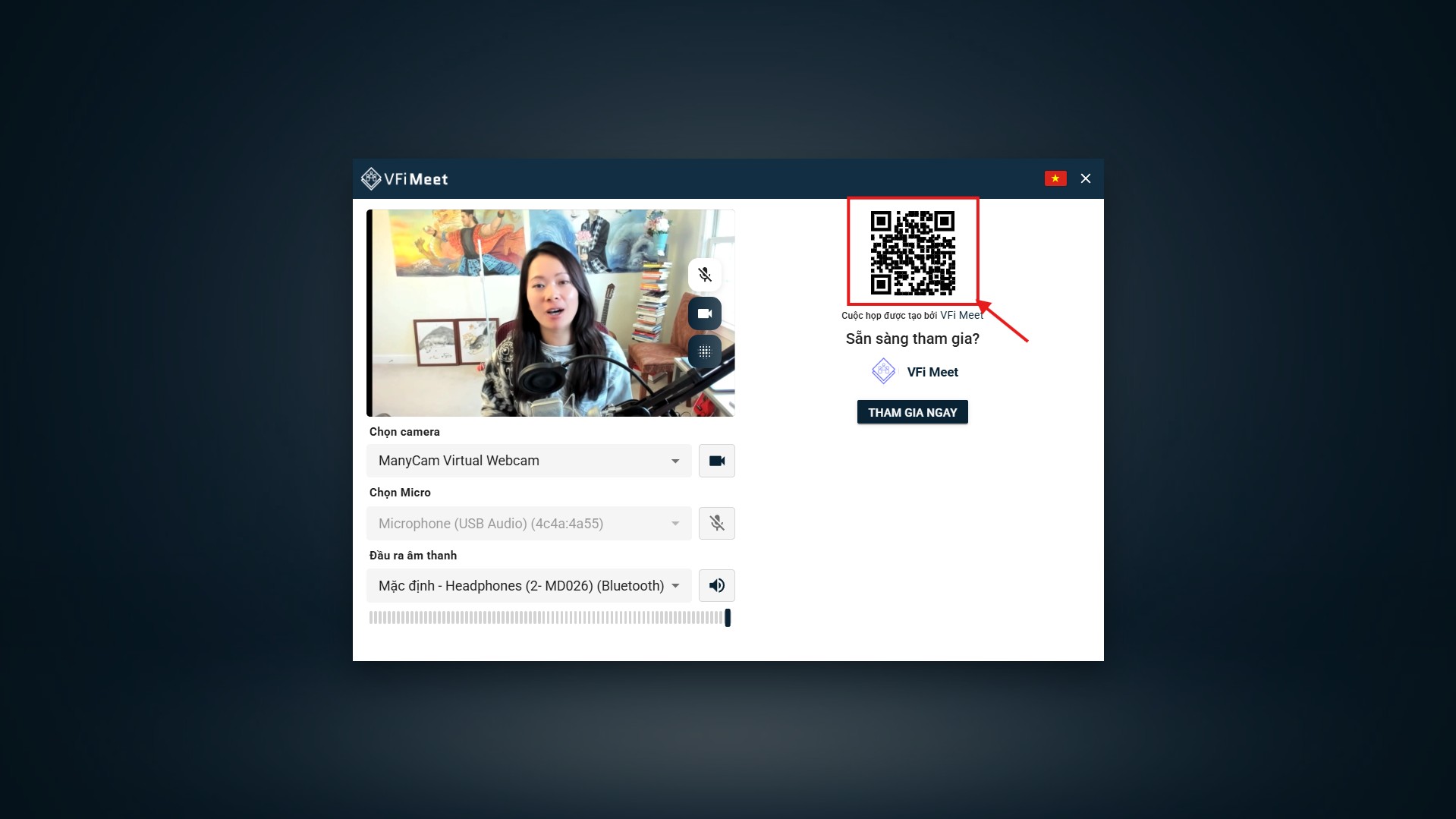Click the 'Đầu ra âm thanh' label
The width and height of the screenshot is (1456, 819).
413,555
